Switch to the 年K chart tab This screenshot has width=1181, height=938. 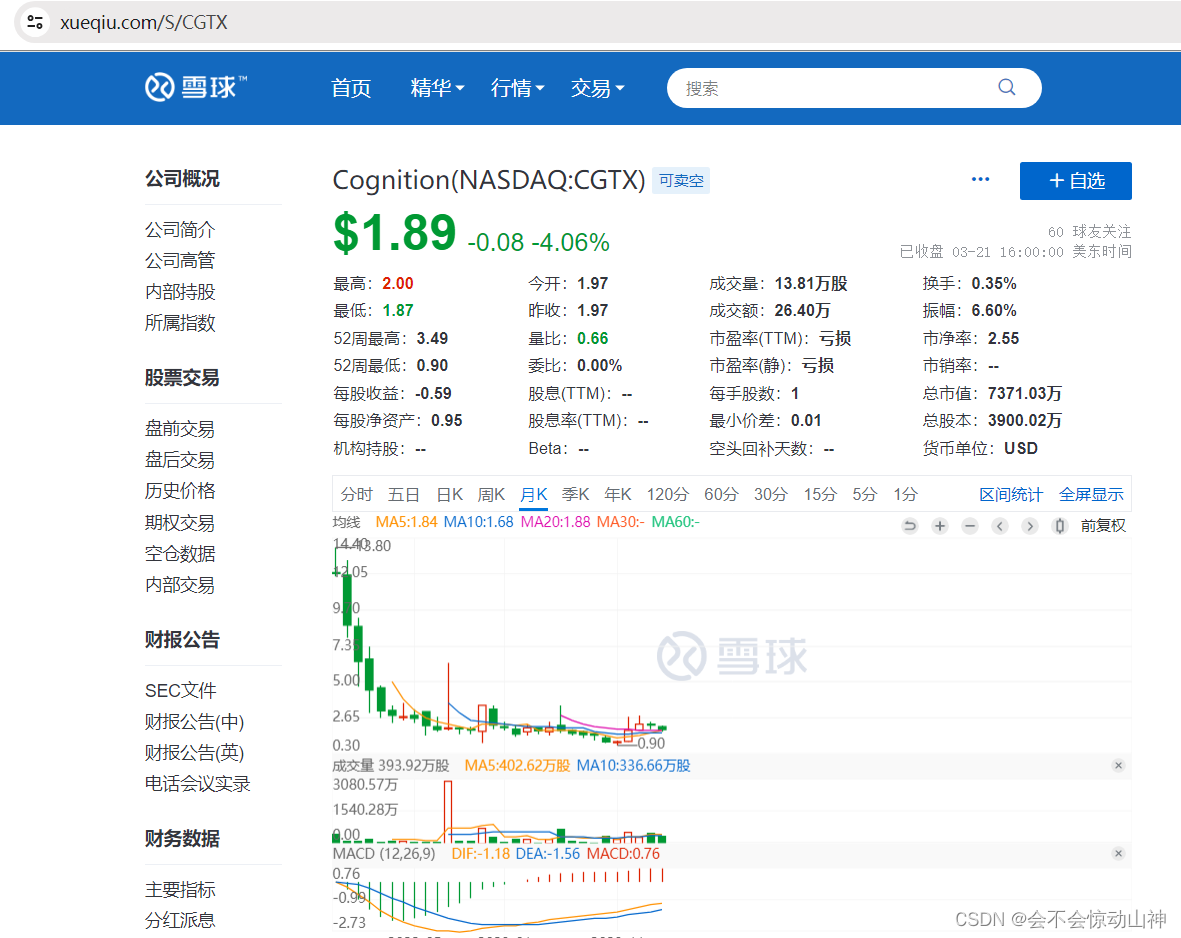tap(618, 494)
